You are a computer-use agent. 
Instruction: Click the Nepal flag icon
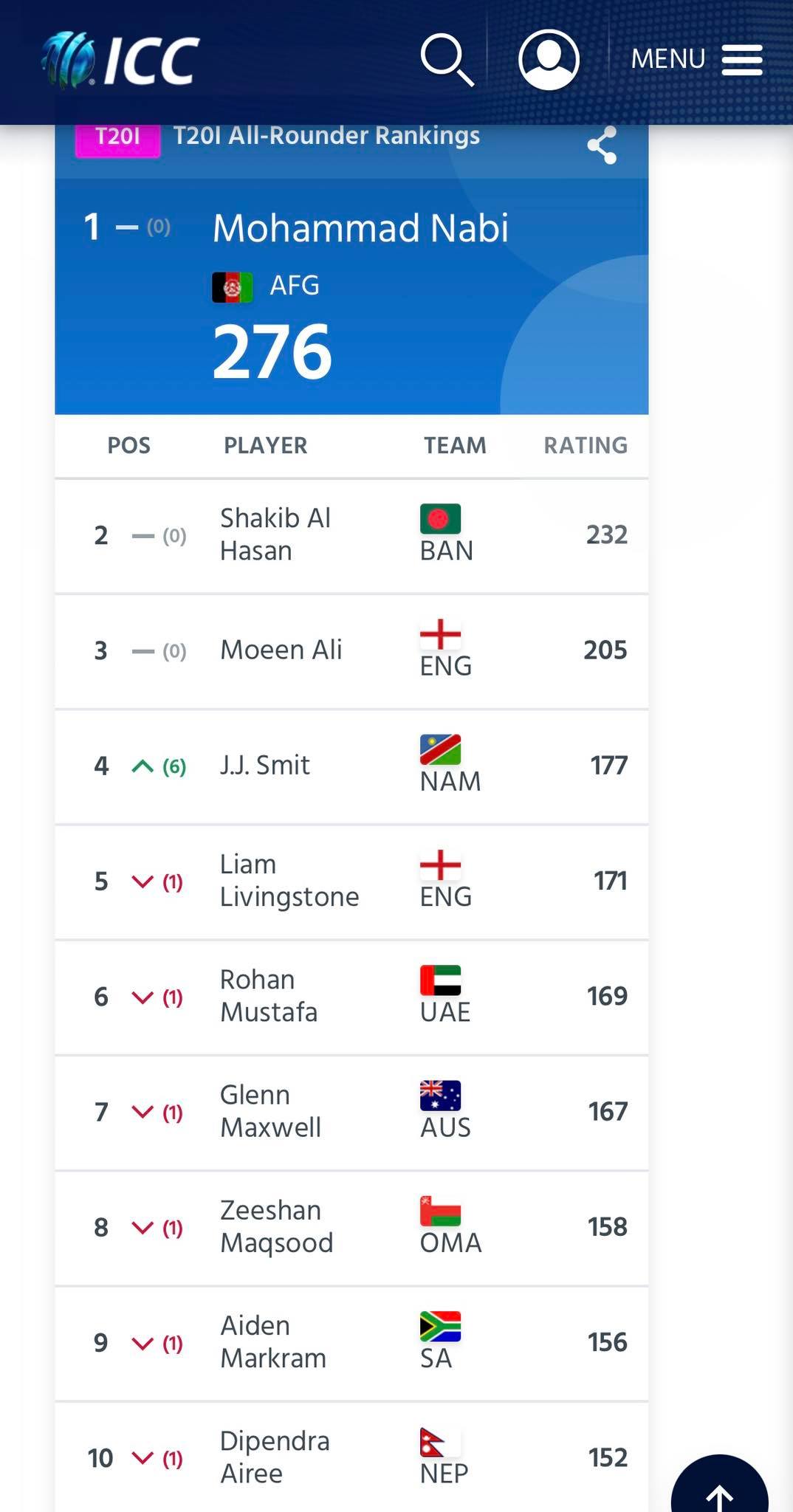(440, 1442)
